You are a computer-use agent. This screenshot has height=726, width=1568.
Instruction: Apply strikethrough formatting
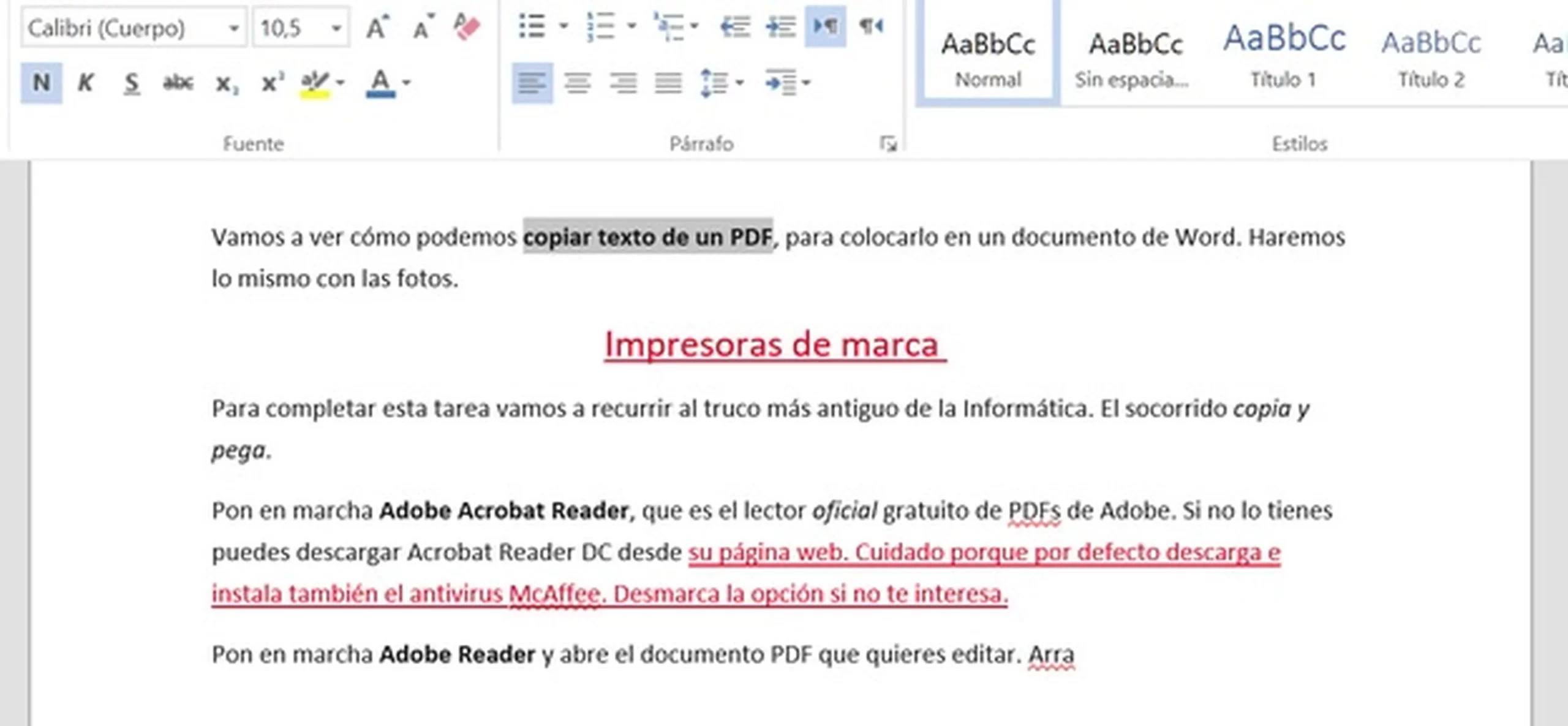pos(178,83)
